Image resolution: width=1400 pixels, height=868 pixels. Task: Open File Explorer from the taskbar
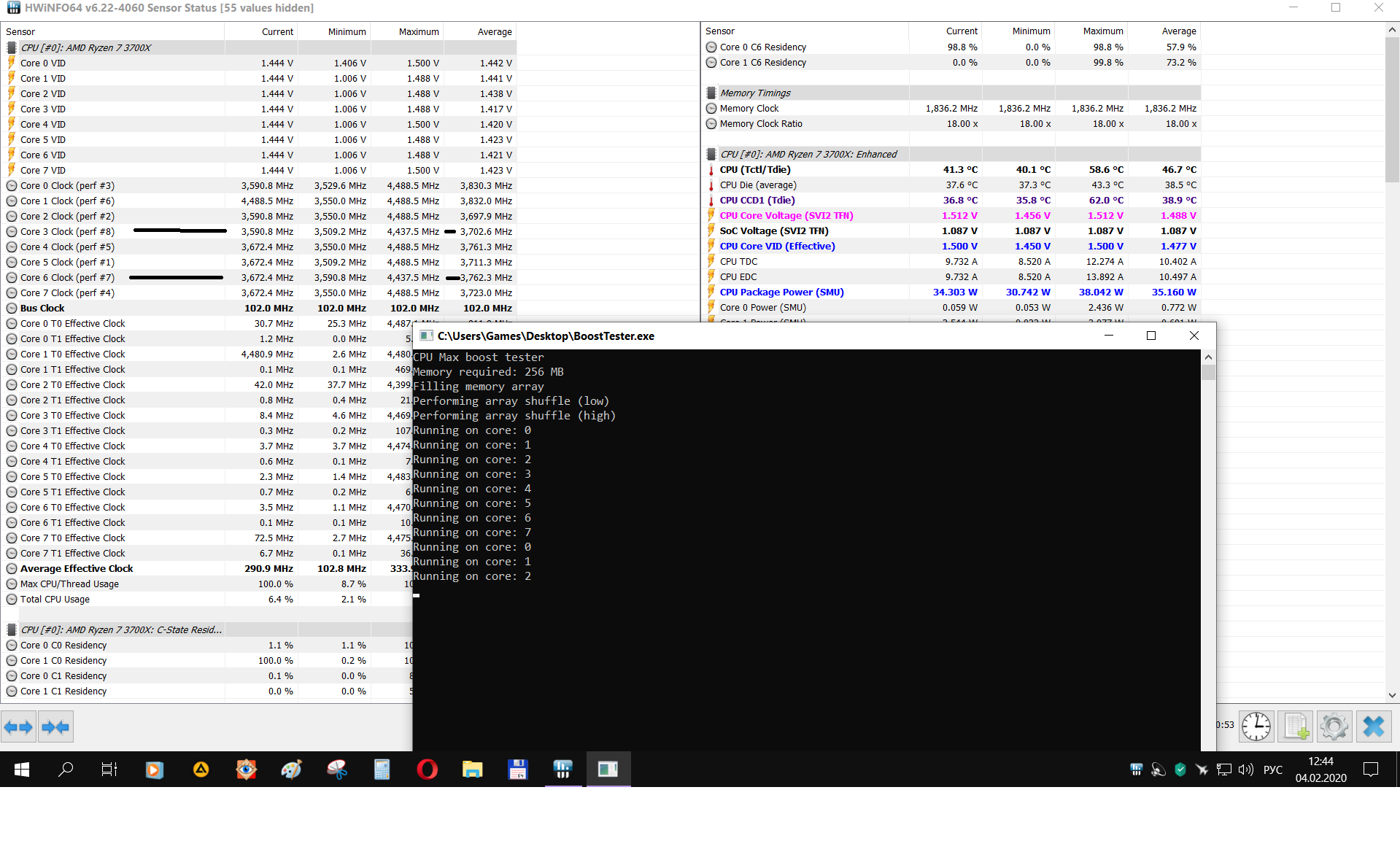[x=472, y=770]
